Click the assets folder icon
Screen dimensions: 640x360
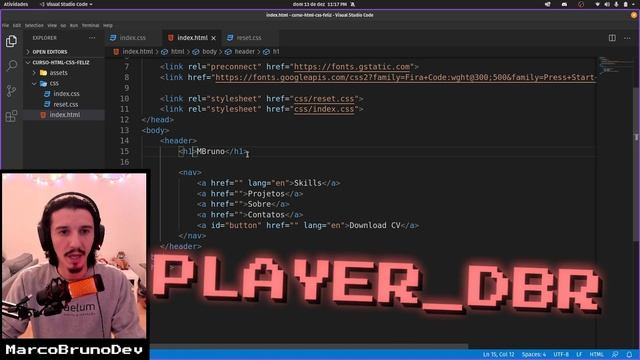[43, 73]
